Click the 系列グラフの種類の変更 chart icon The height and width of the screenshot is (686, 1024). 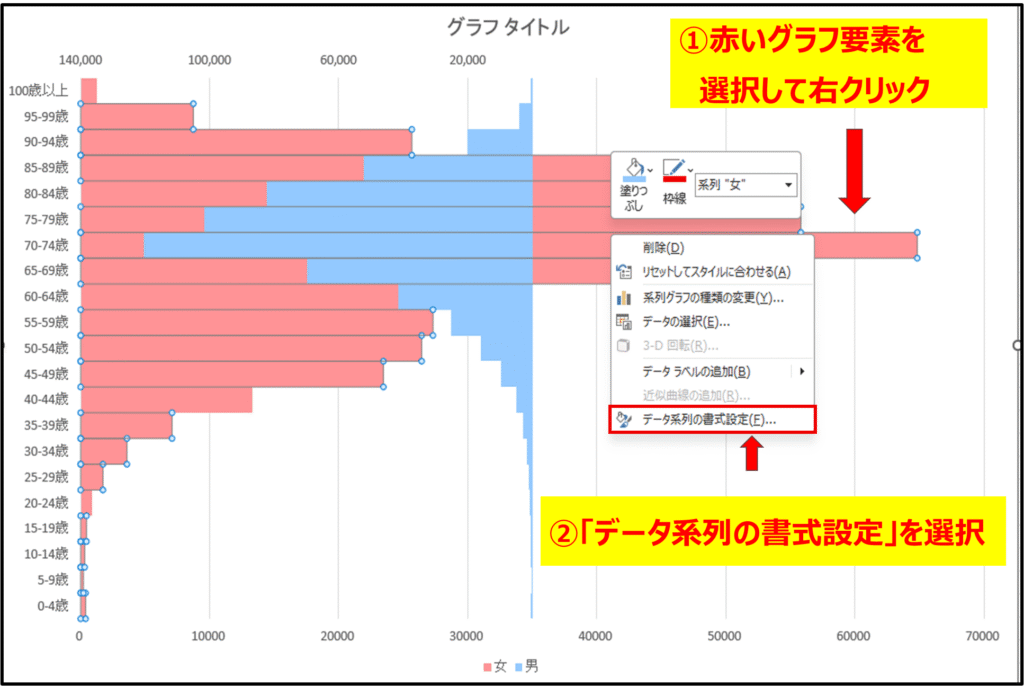click(625, 297)
